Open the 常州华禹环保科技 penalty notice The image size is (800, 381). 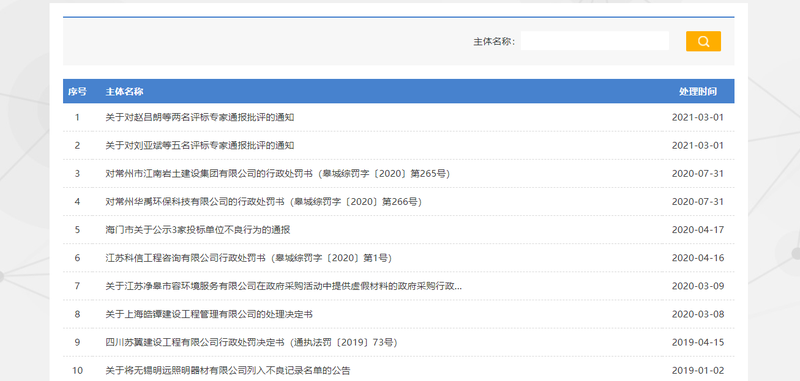264,201
